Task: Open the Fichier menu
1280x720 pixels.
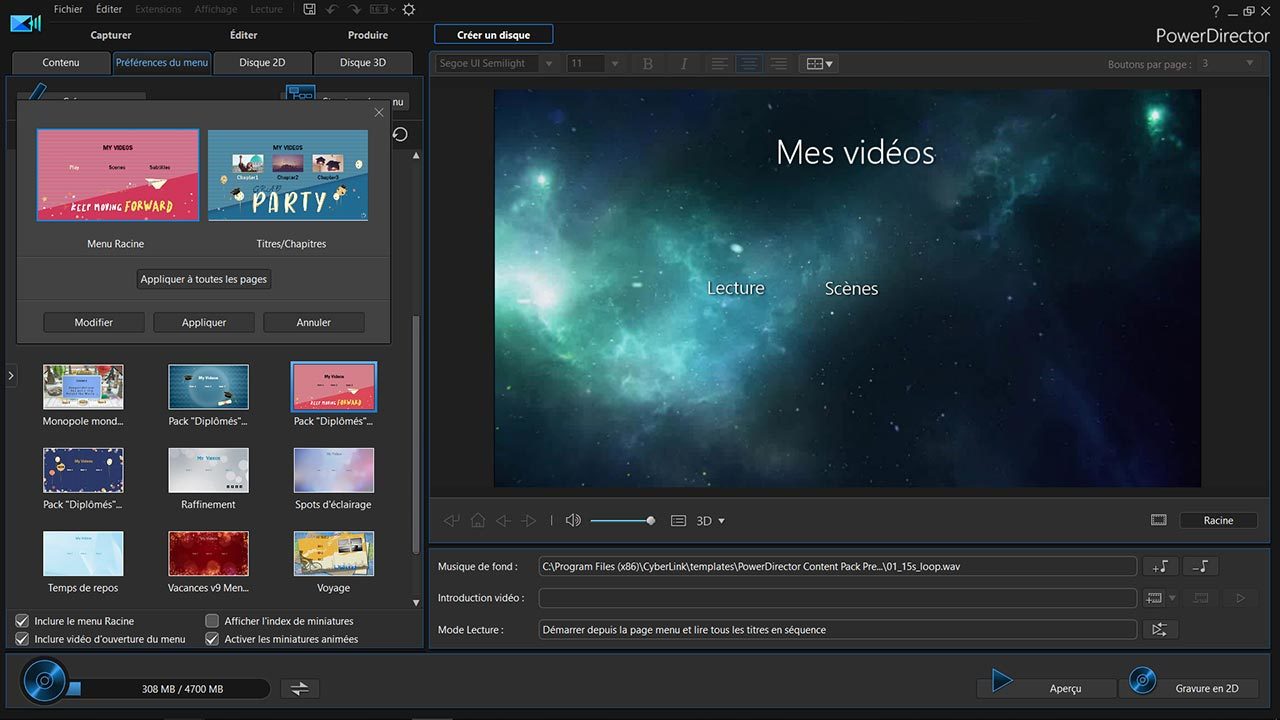Action: [68, 9]
